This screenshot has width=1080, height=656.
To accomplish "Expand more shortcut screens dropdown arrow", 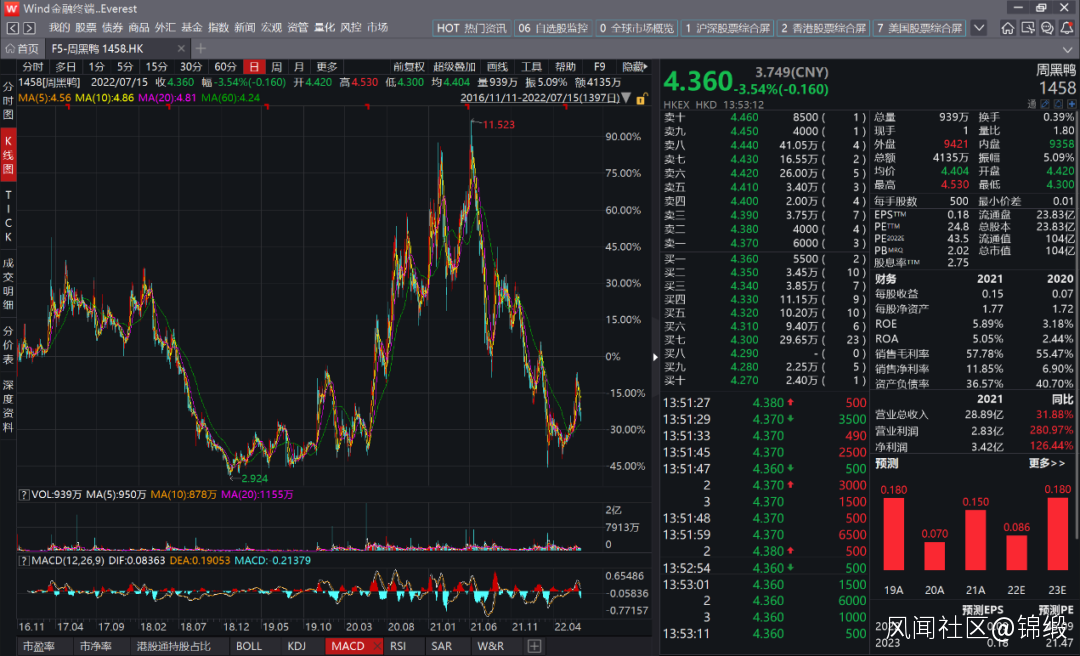I will tap(979, 28).
